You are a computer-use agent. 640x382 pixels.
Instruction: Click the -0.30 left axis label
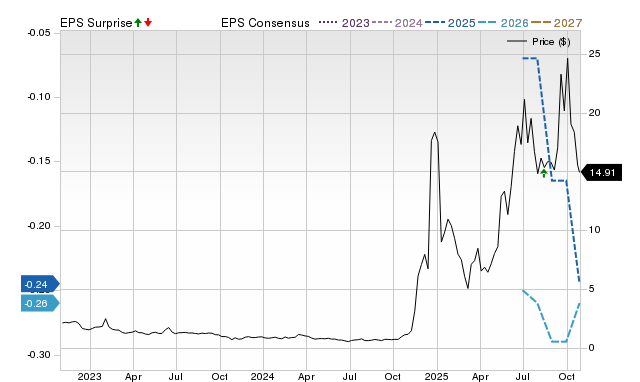tap(39, 355)
